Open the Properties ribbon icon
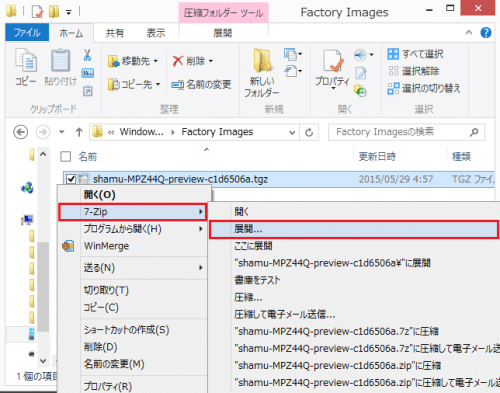500x393 pixels. pyautogui.click(x=332, y=61)
